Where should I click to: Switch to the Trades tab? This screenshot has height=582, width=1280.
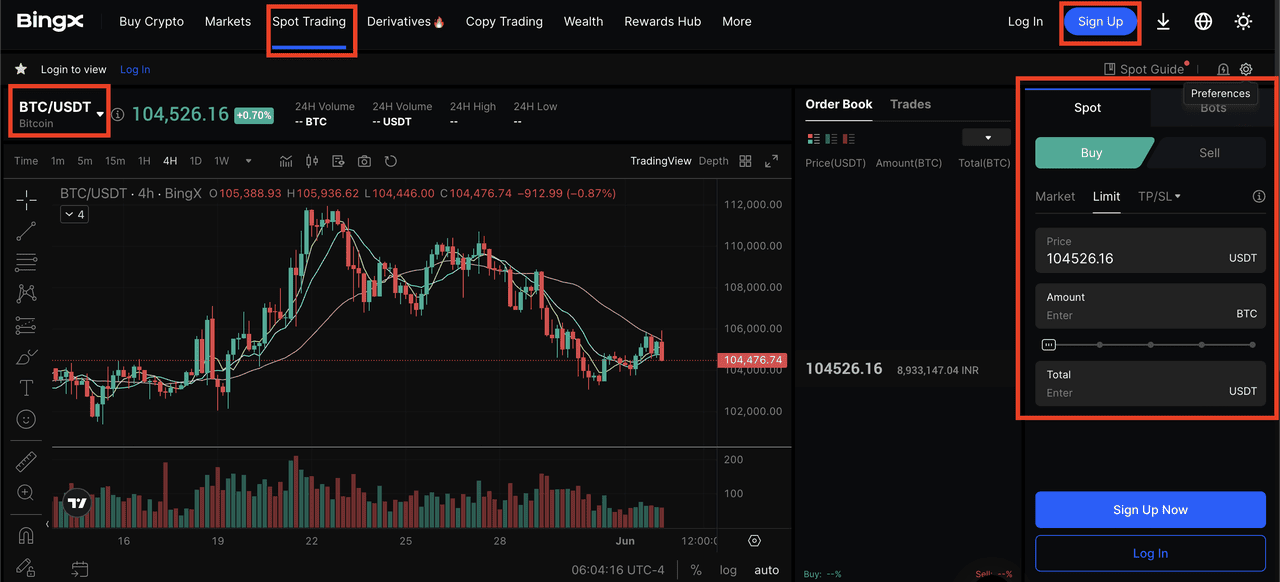point(910,104)
